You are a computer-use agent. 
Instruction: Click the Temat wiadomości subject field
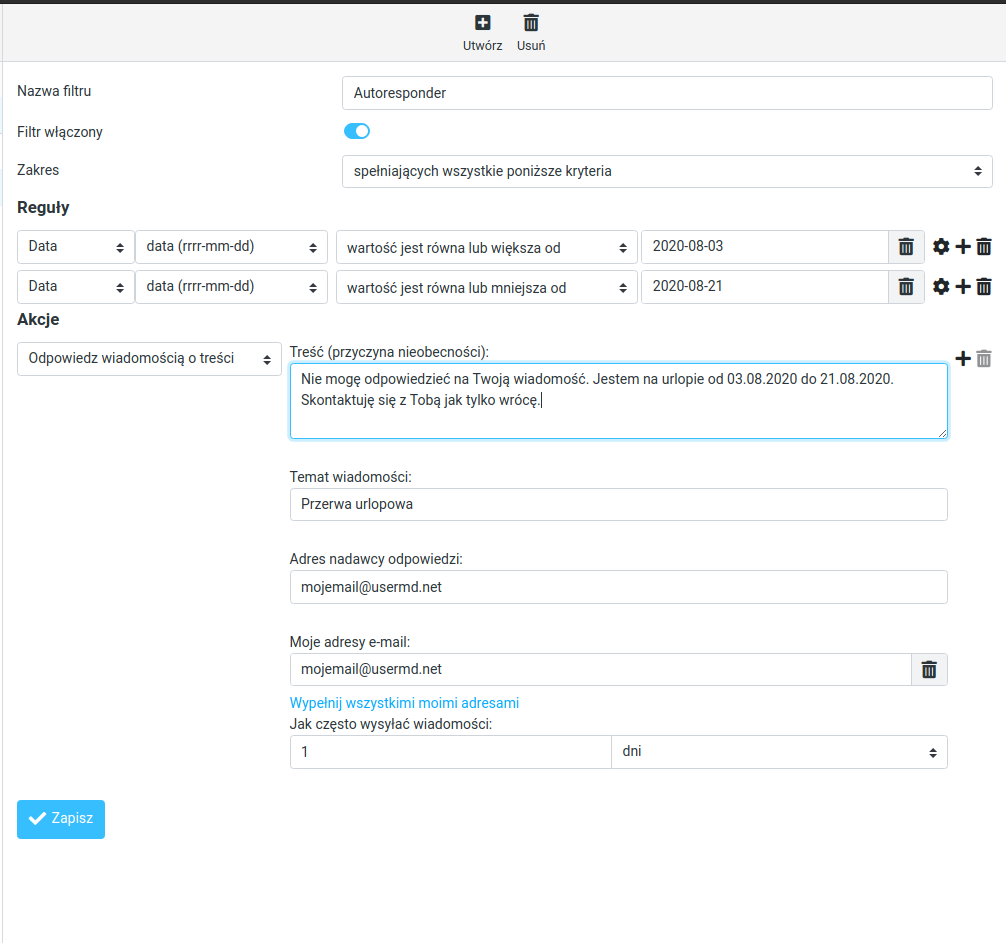click(x=618, y=505)
